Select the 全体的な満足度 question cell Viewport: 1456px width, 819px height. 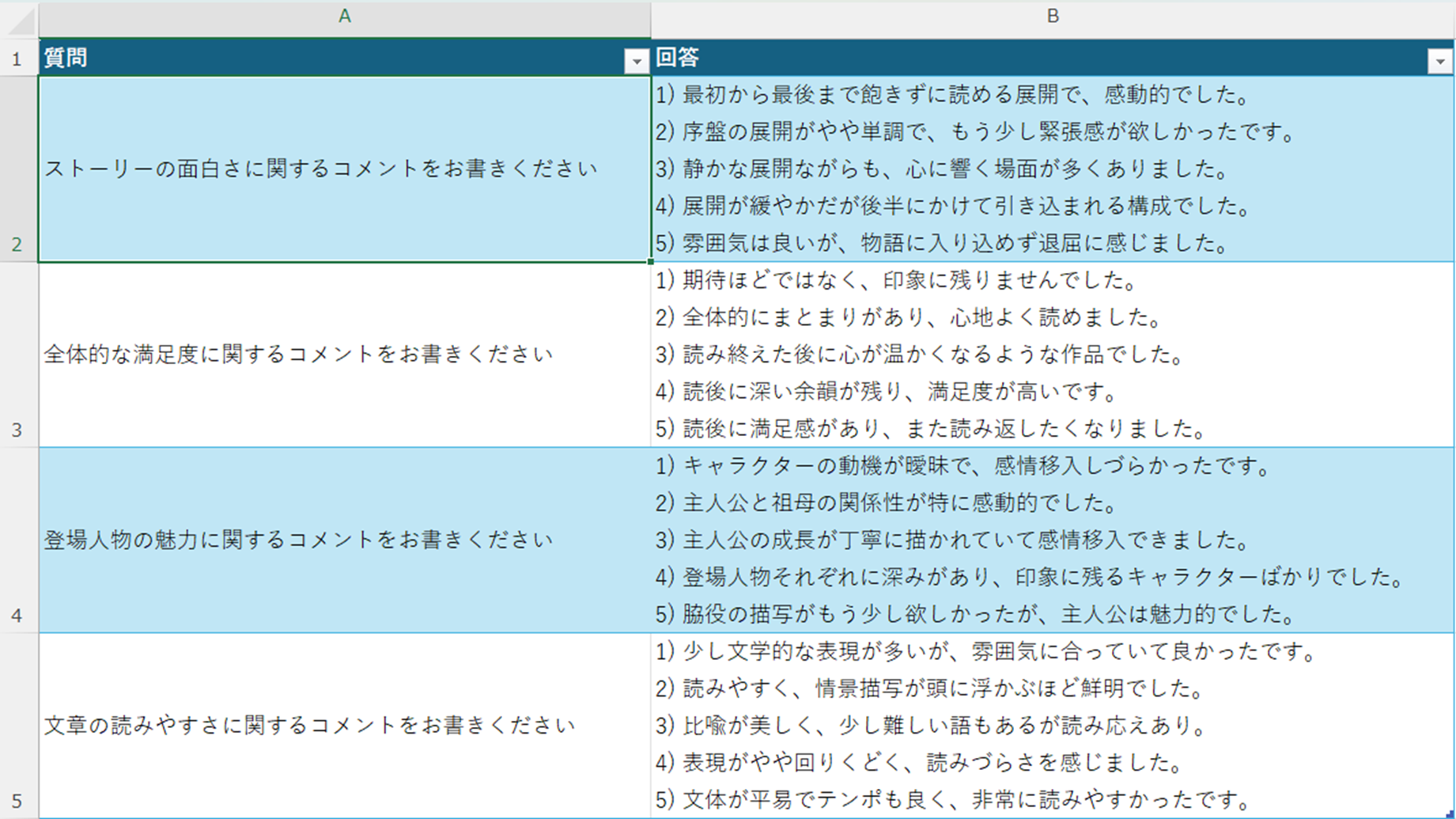click(x=344, y=355)
